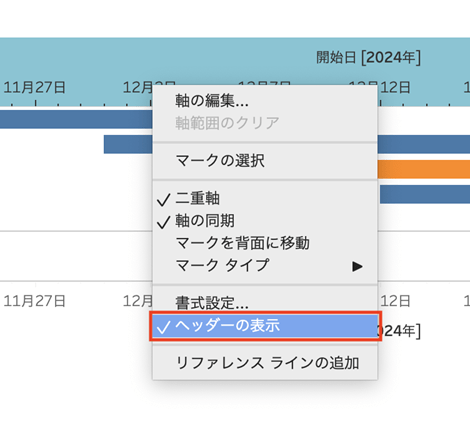470x426 pixels.
Task: Click the second-row blue bar left of menu
Action: point(128,144)
